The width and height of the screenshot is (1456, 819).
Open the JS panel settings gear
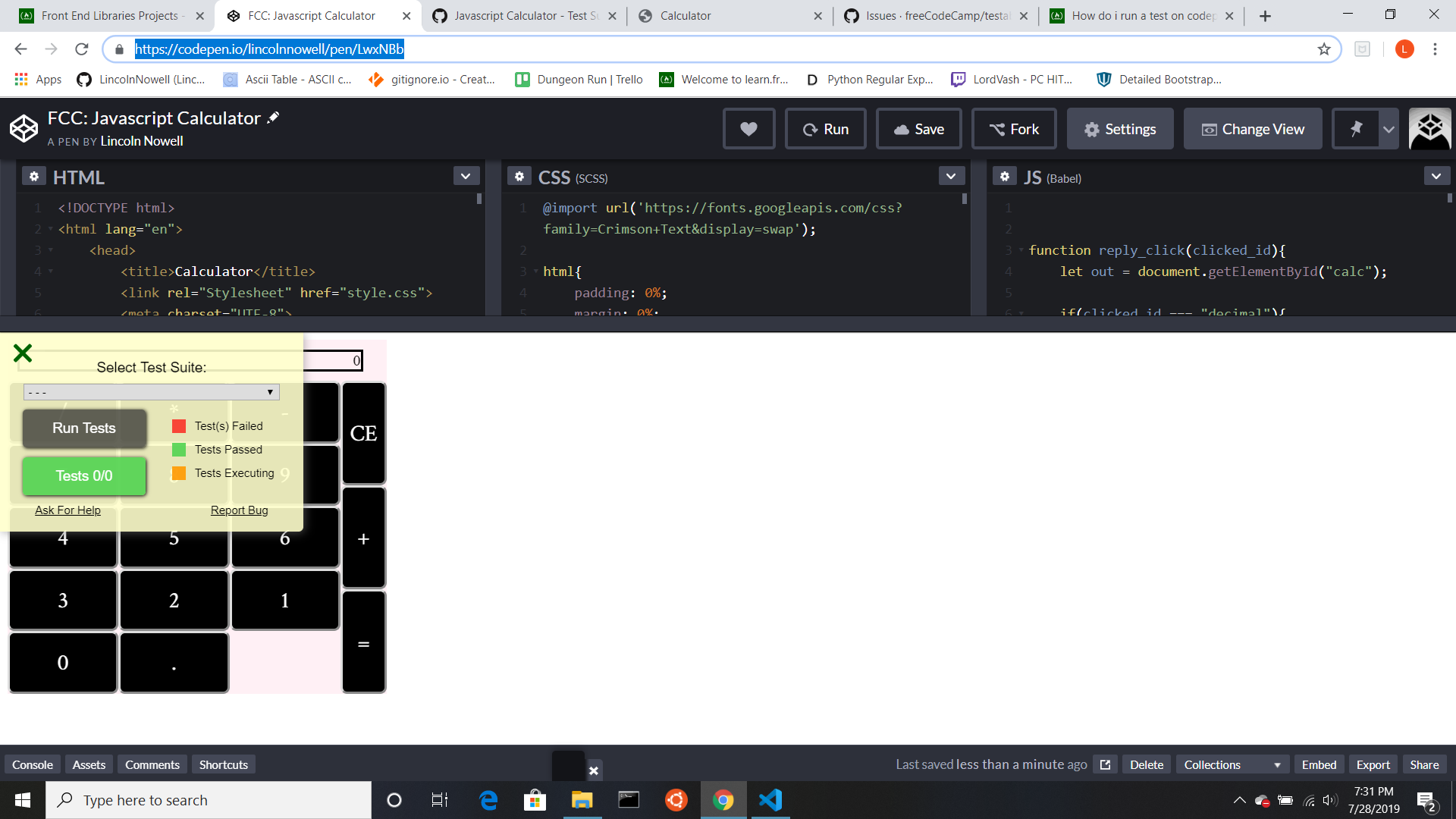pos(1005,175)
